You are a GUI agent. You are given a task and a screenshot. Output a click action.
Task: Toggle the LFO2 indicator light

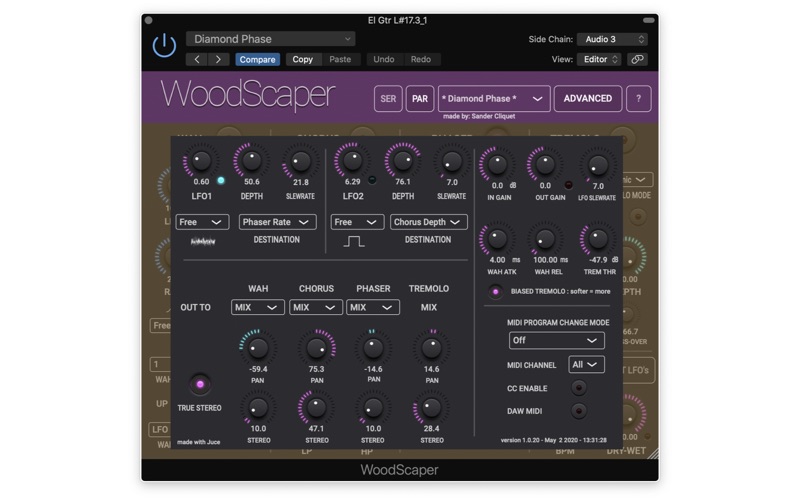click(x=372, y=180)
